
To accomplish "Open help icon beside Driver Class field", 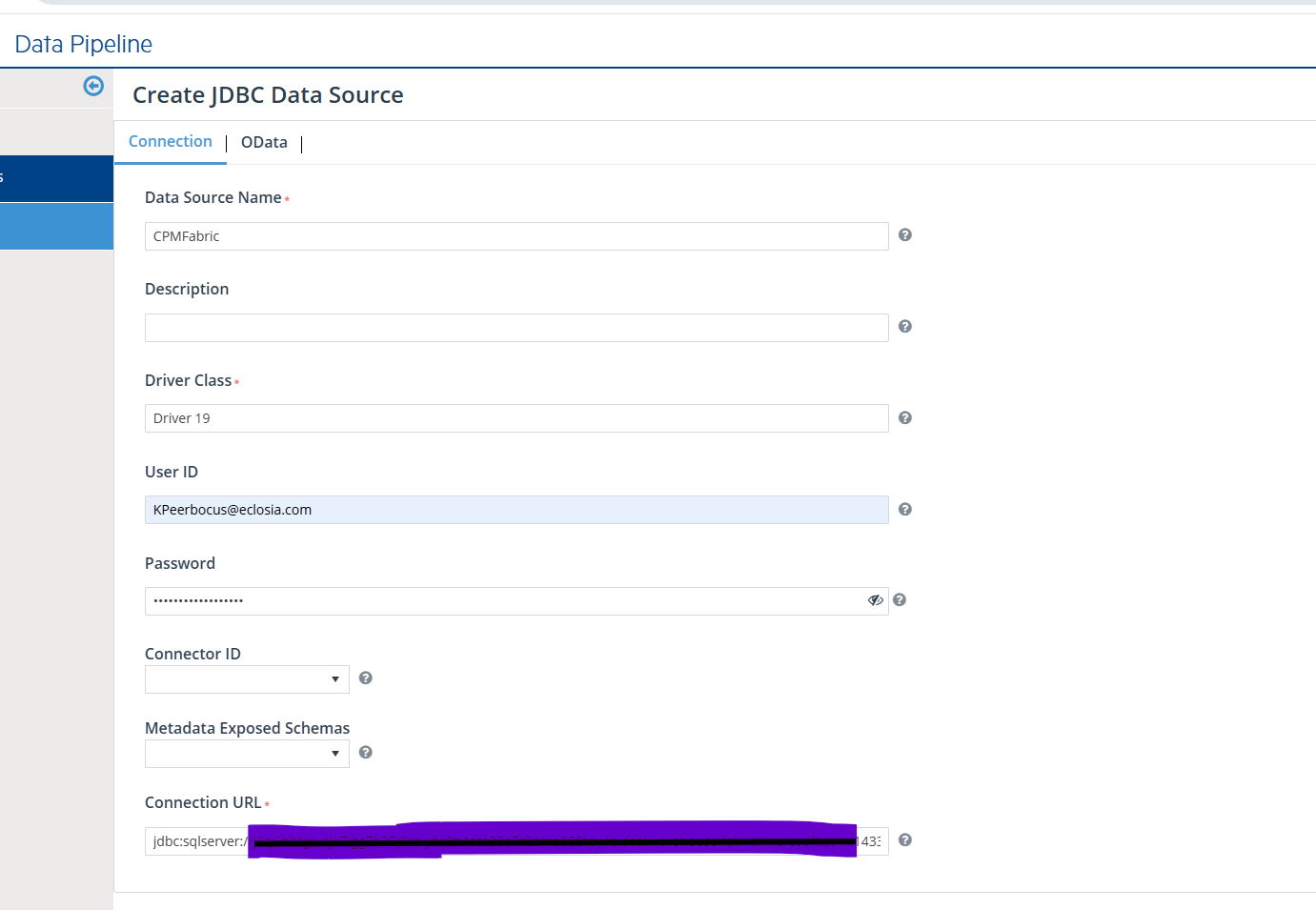I will click(x=905, y=418).
